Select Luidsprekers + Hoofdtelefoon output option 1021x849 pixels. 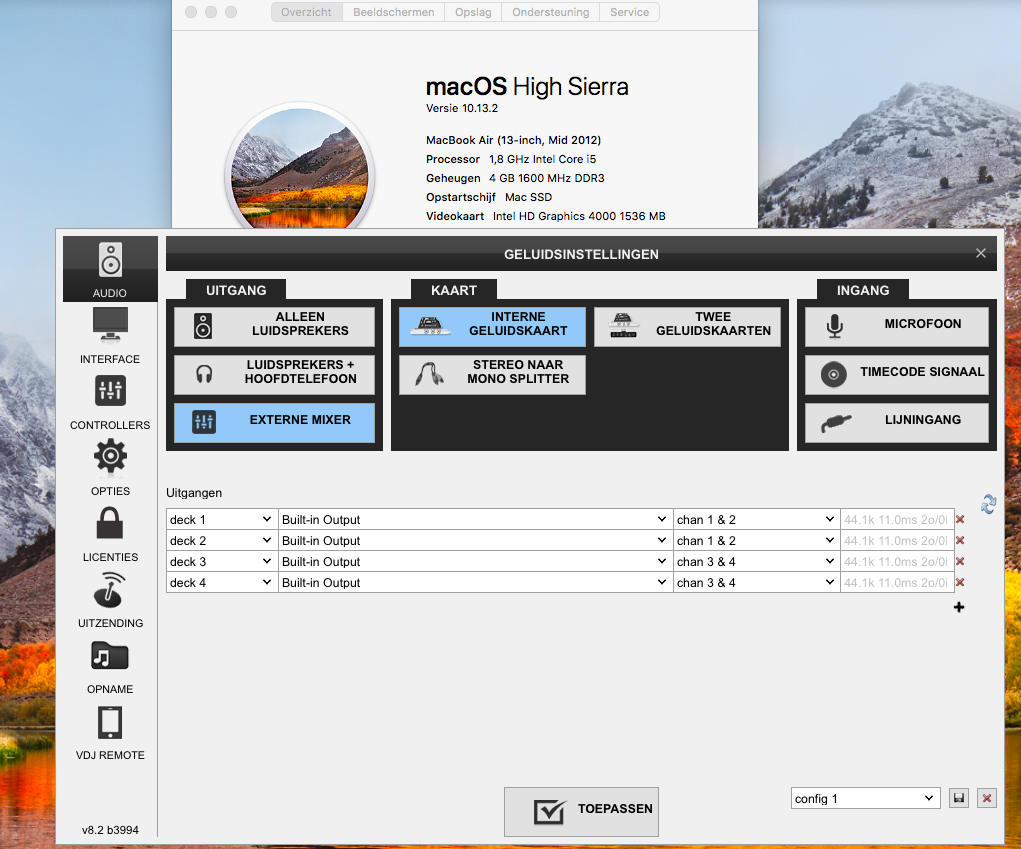pos(274,374)
